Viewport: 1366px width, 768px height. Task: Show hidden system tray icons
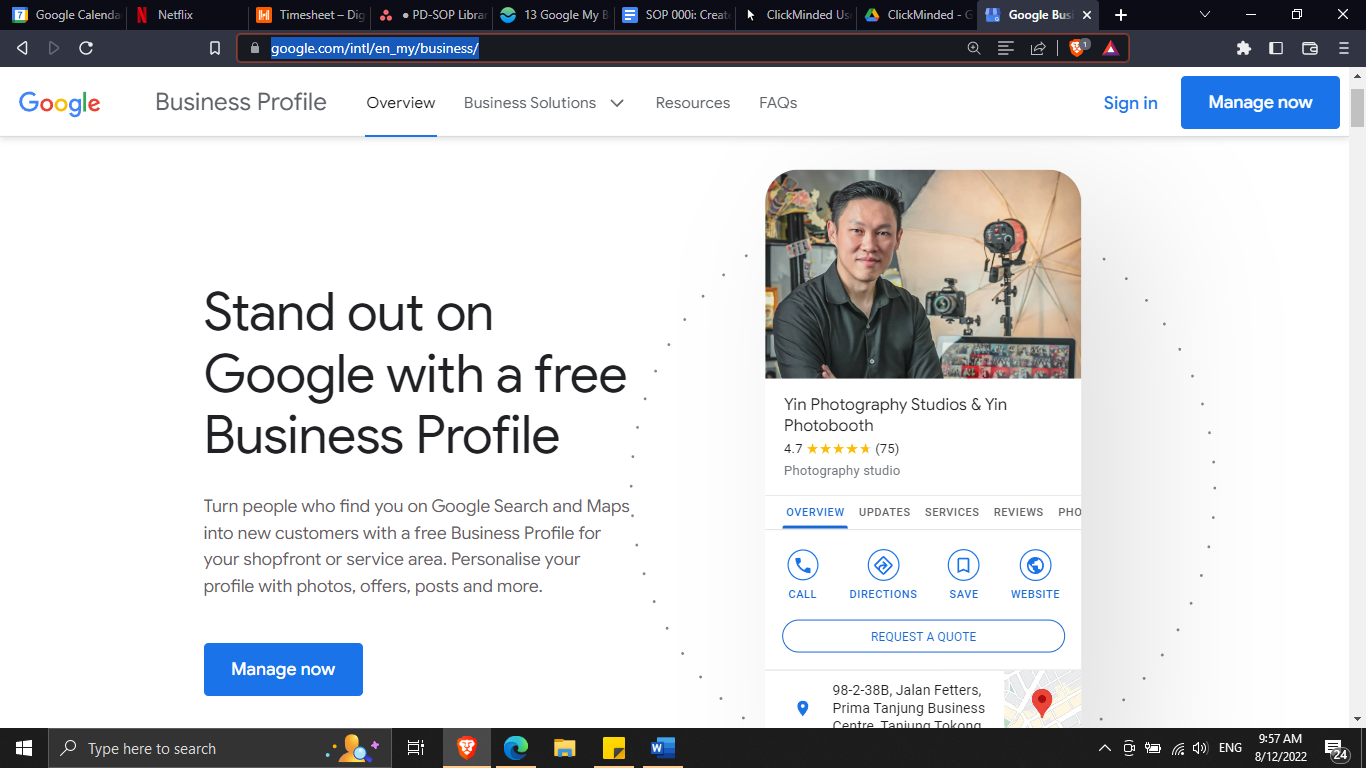(1105, 748)
